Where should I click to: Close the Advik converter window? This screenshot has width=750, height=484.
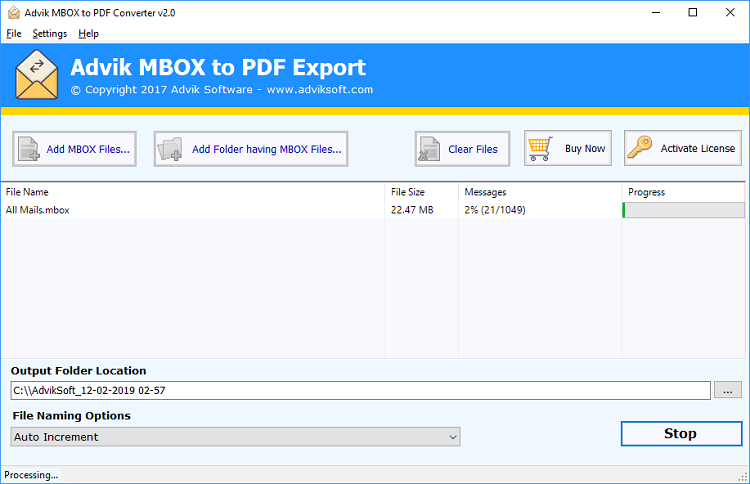[x=730, y=12]
